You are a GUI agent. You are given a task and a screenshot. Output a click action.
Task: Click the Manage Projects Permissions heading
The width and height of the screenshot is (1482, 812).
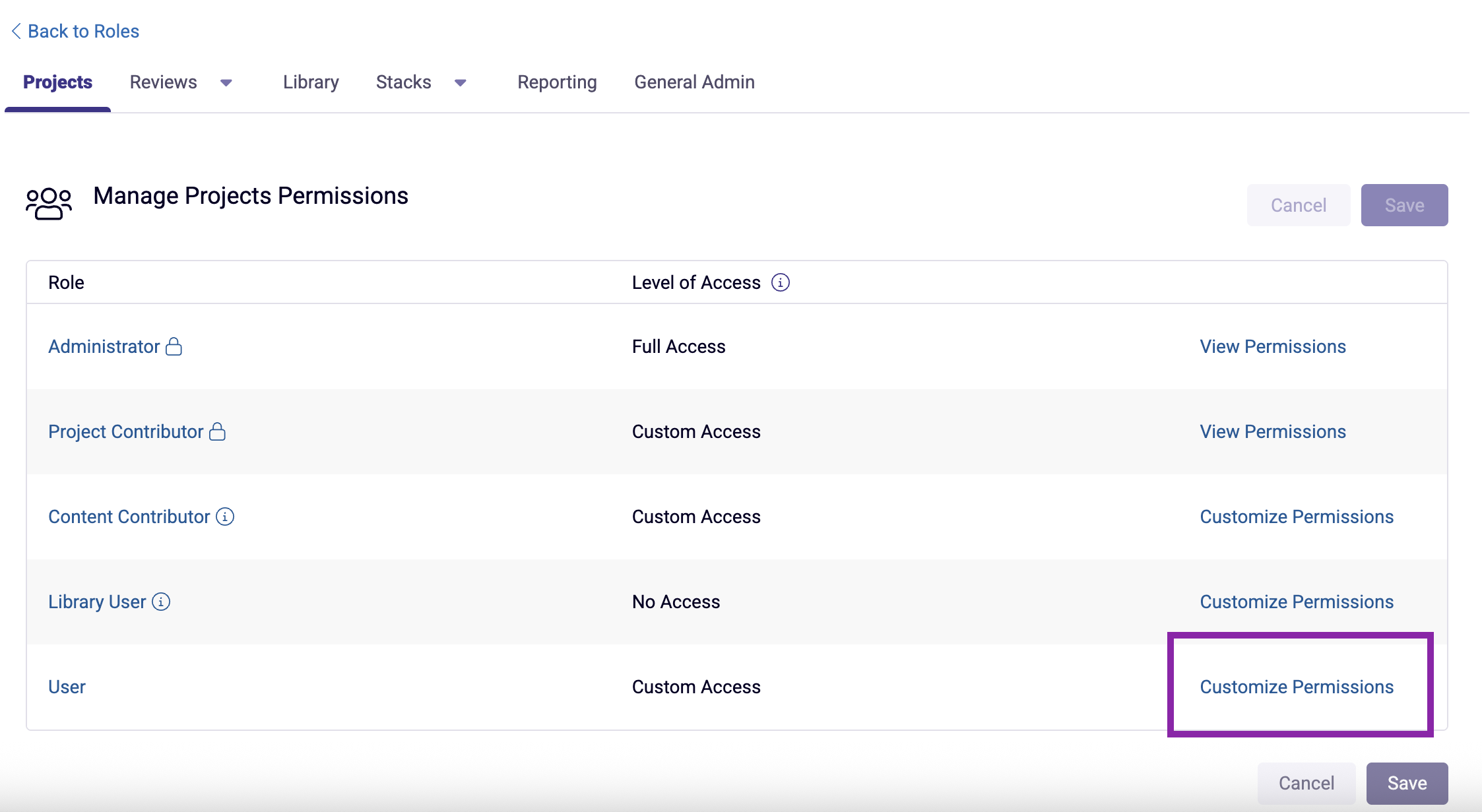coord(251,196)
